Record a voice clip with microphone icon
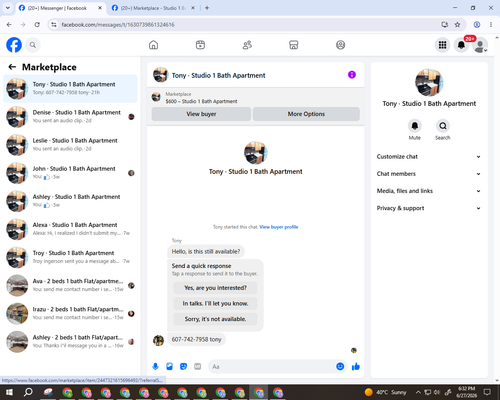Image resolution: width=500 pixels, height=400 pixels. click(x=155, y=367)
